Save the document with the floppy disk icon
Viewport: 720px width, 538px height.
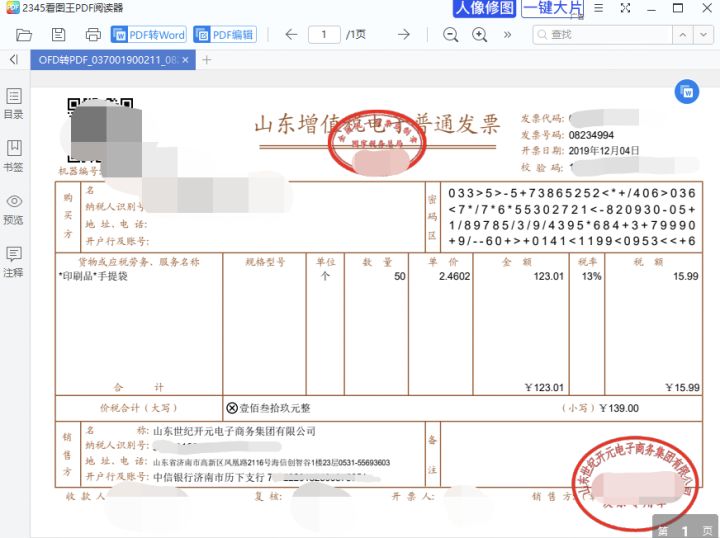[x=58, y=34]
